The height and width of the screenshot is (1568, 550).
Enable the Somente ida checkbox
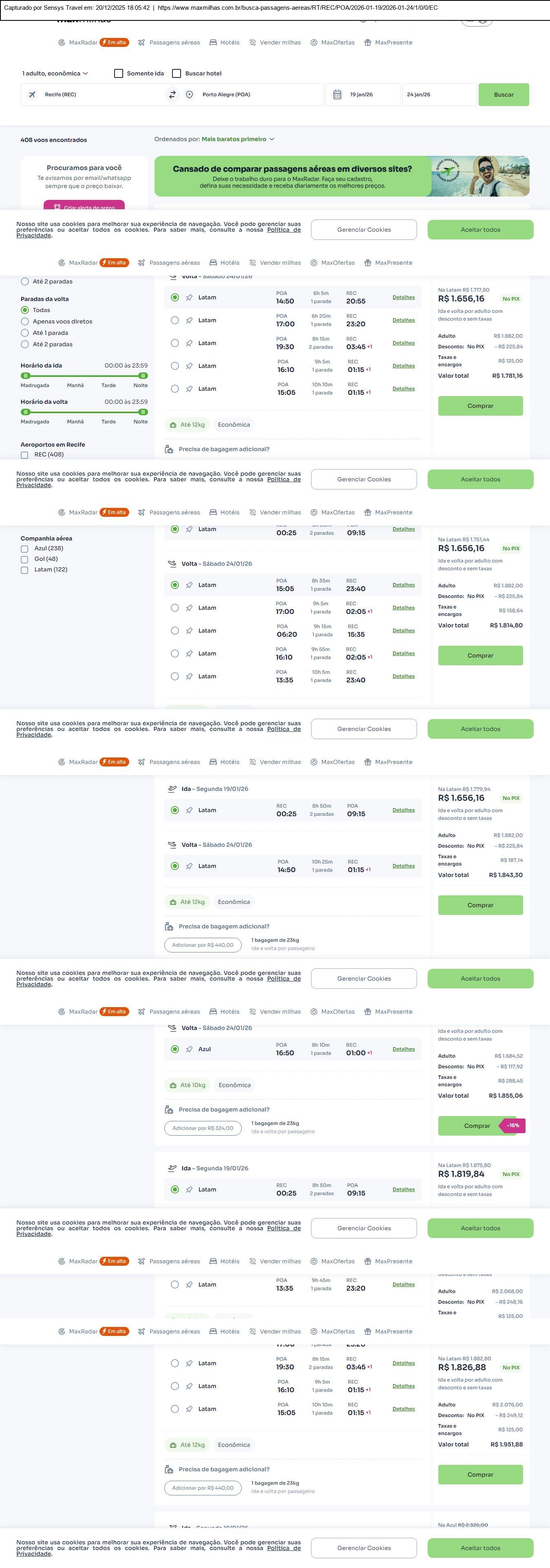119,74
